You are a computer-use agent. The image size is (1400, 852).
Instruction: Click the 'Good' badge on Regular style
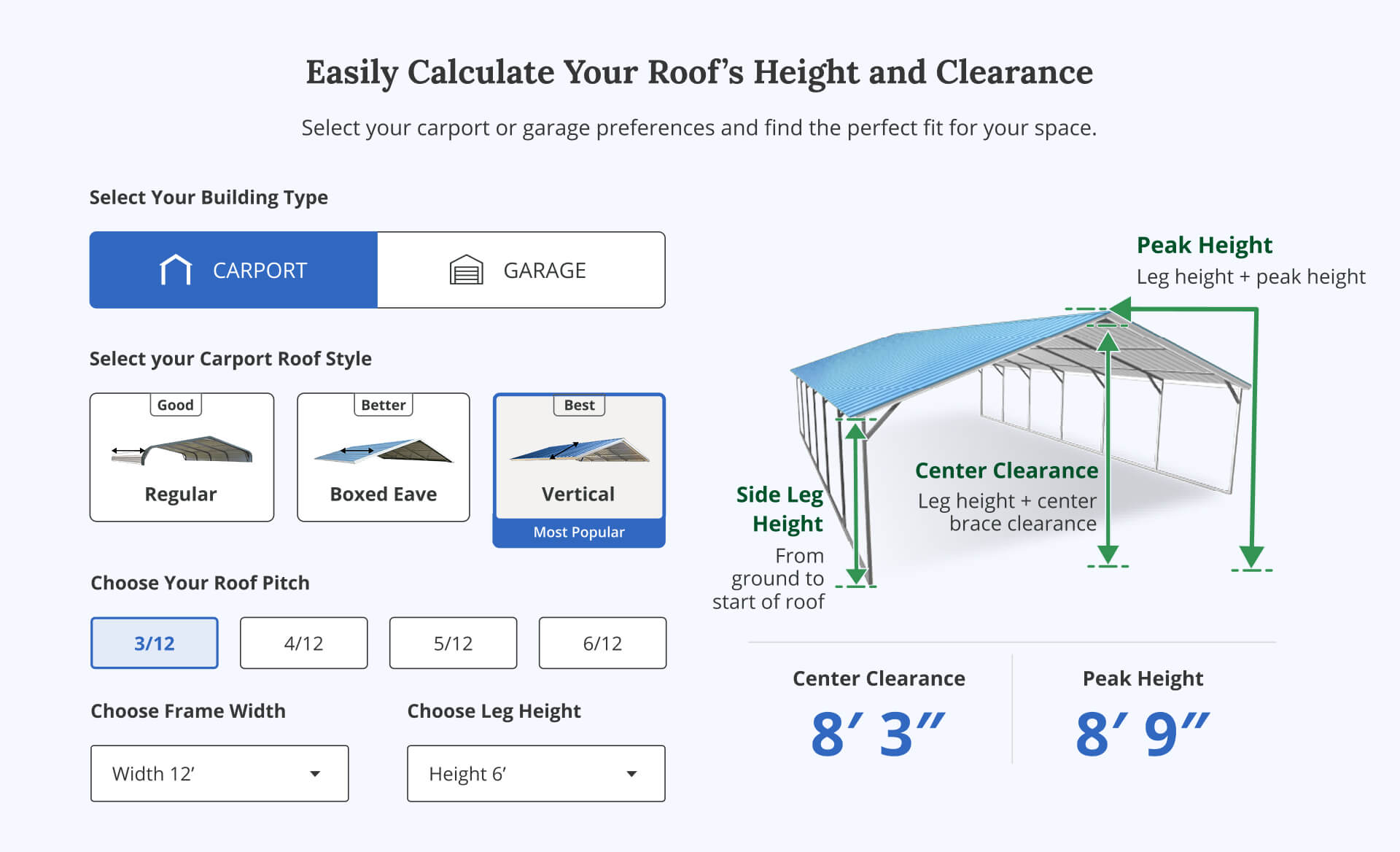(176, 405)
